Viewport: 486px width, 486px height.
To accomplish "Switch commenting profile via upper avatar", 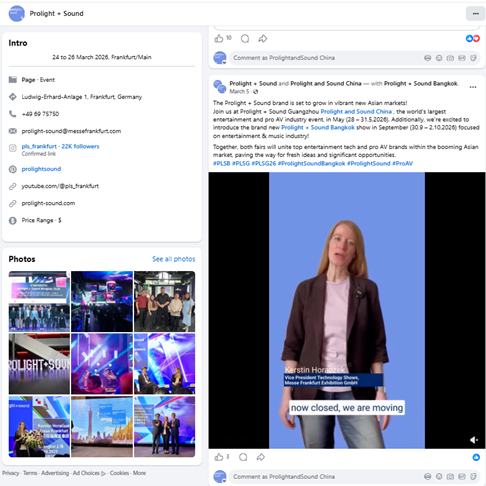I will coord(220,58).
